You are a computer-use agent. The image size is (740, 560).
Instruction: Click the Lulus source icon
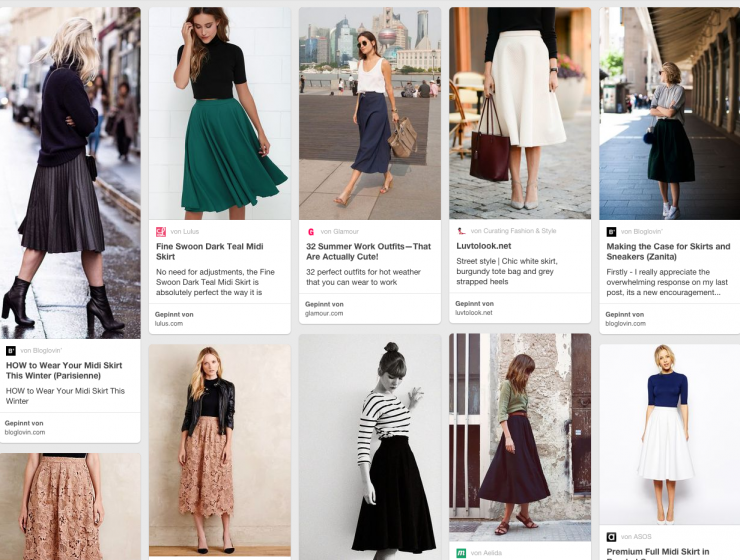coord(161,231)
